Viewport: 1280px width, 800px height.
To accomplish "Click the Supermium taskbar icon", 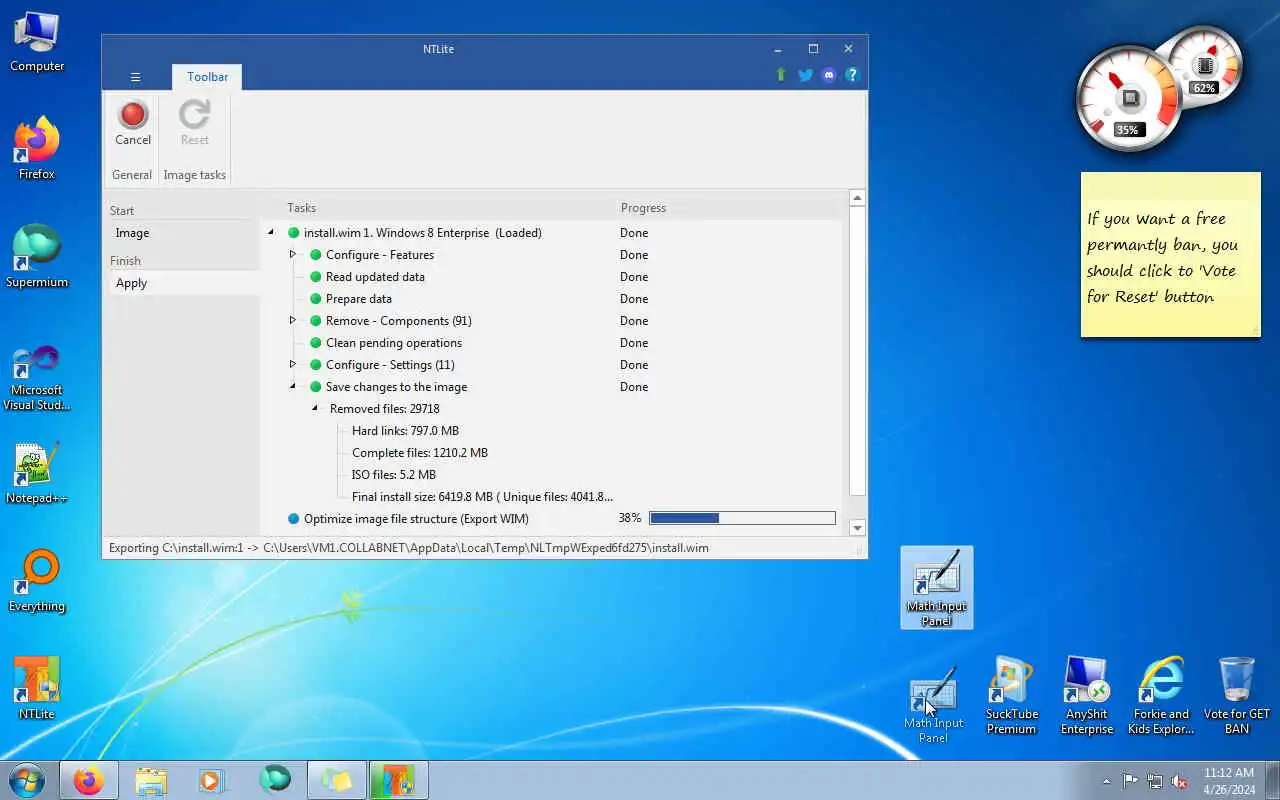I will (275, 780).
